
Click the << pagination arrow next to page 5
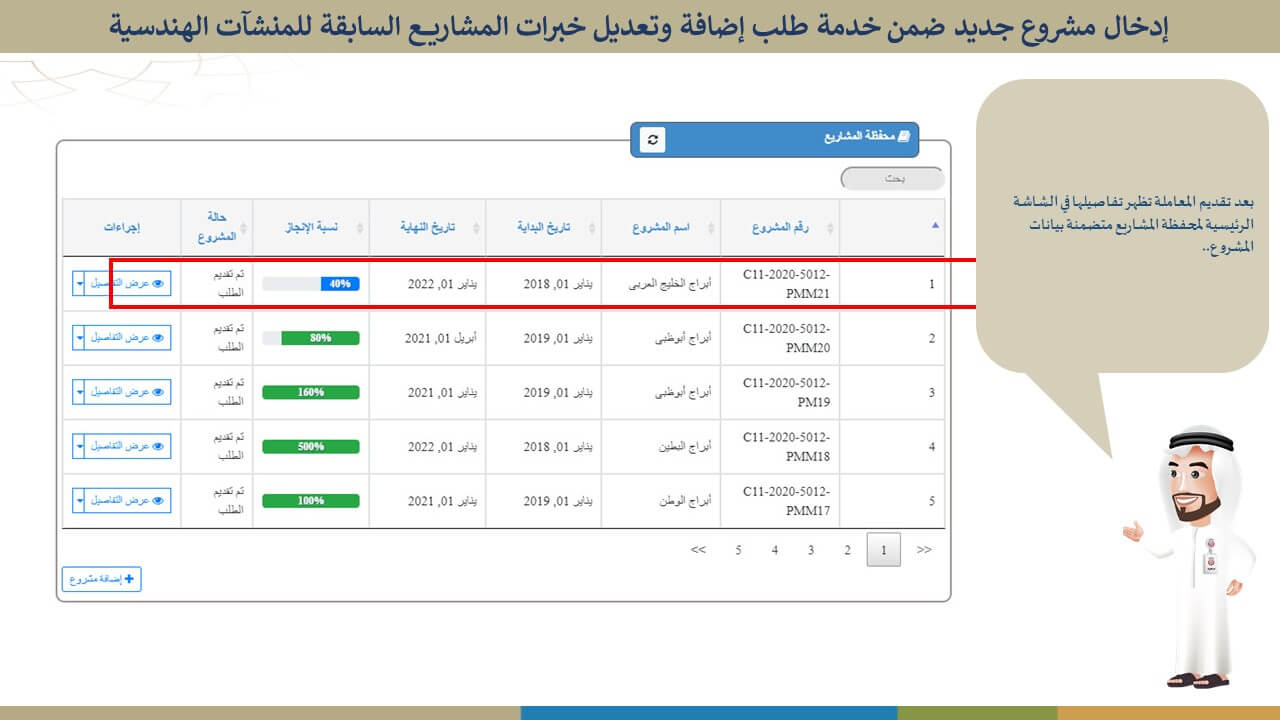point(698,550)
